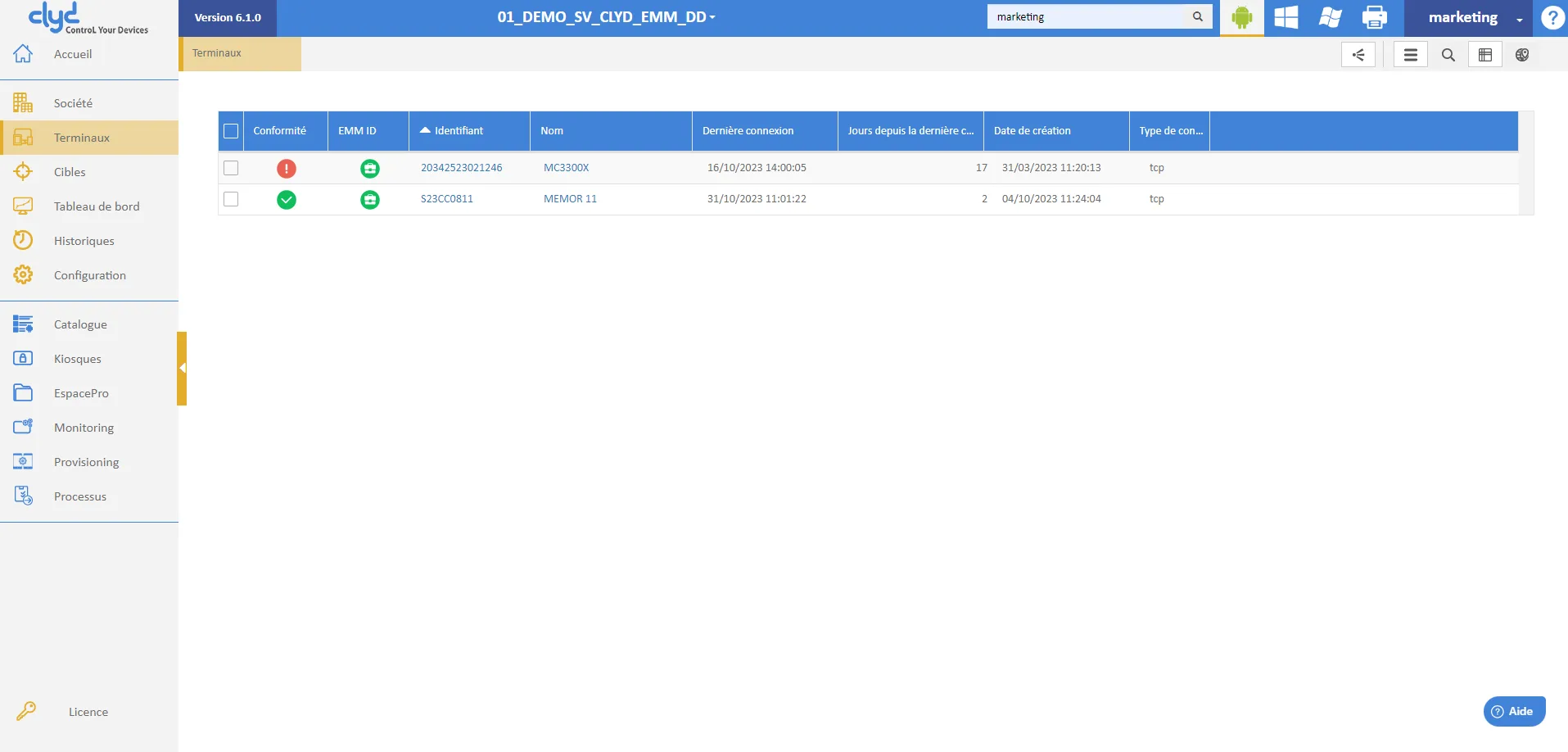Sort by the Conformité column header
This screenshot has height=752, width=1568.
[x=286, y=131]
